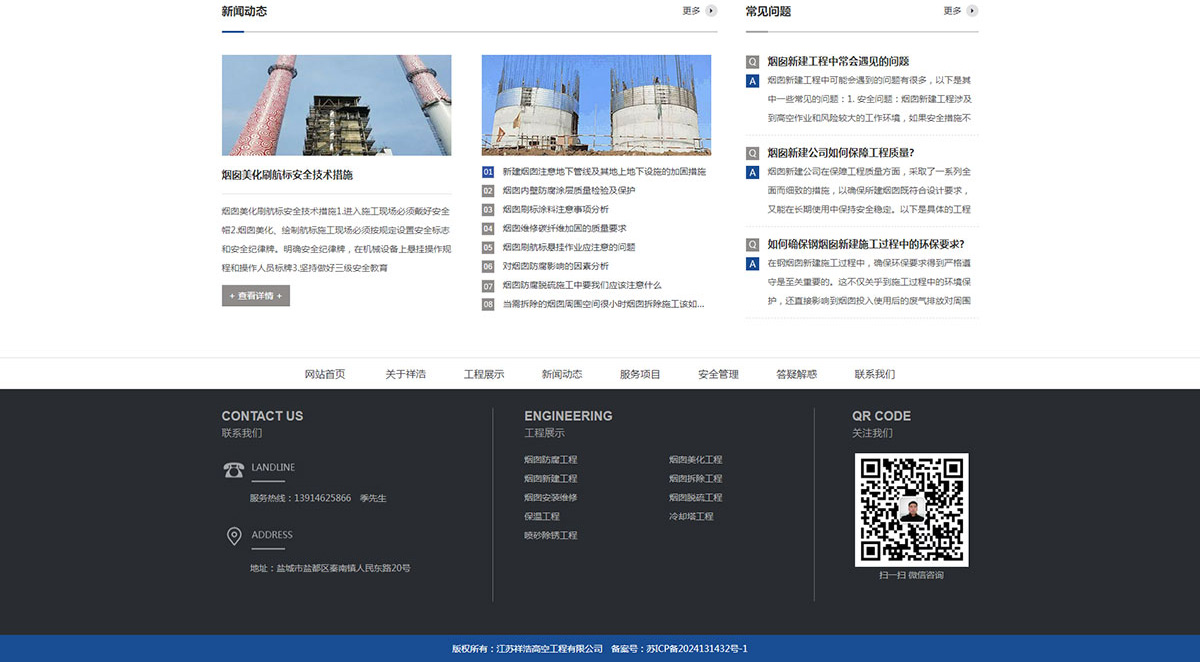Open the 查看详情 button
Viewport: 1200px width, 662px height.
[256, 296]
